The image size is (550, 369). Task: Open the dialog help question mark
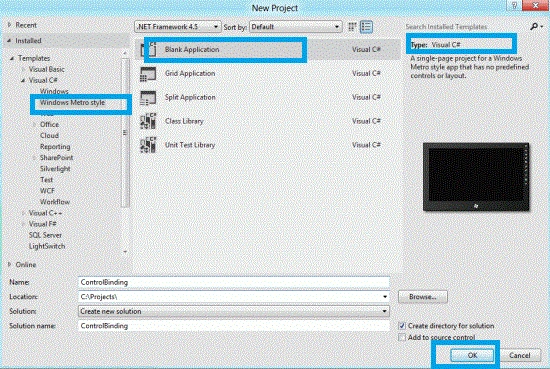[514, 5]
